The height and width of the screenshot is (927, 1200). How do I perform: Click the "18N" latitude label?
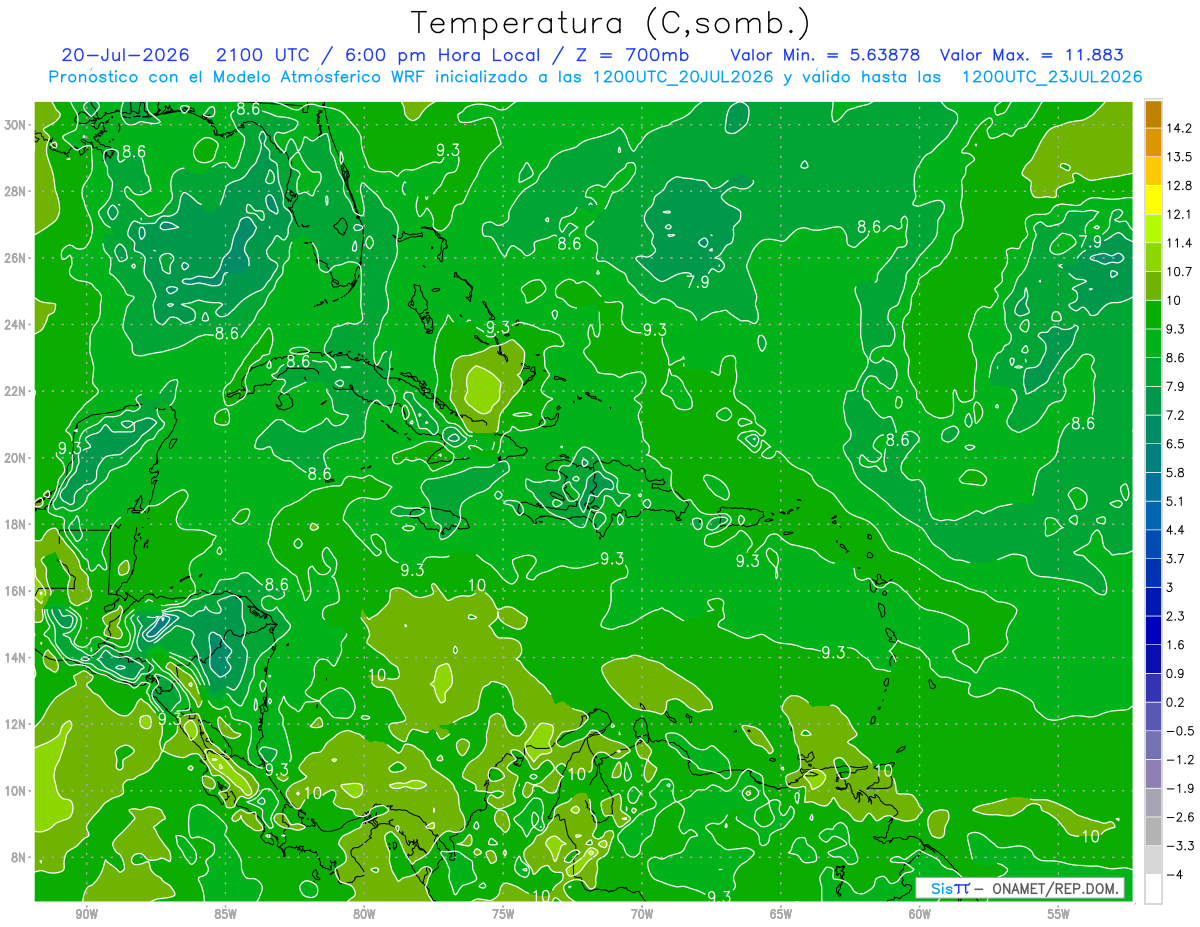tap(16, 525)
